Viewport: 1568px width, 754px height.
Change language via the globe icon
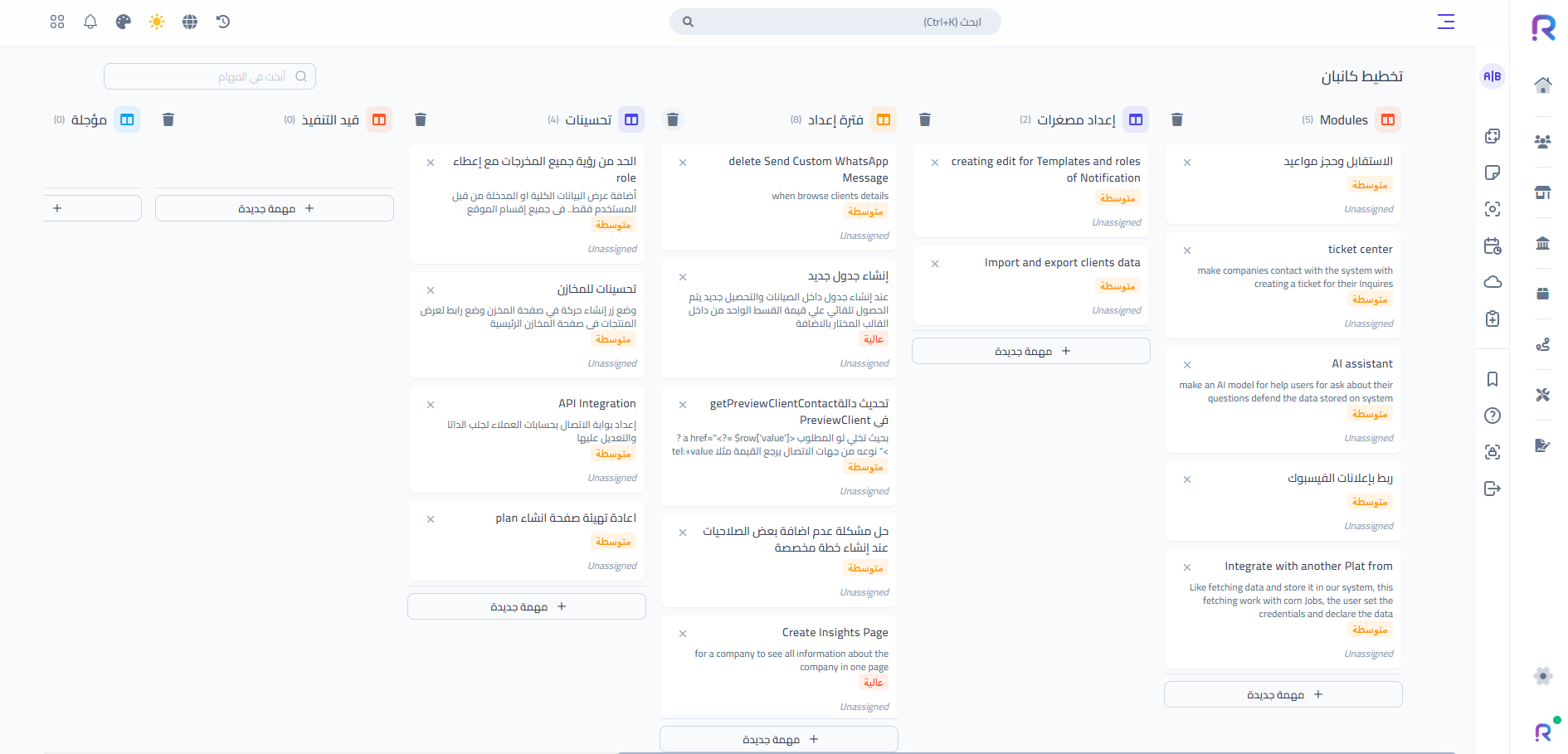(189, 22)
